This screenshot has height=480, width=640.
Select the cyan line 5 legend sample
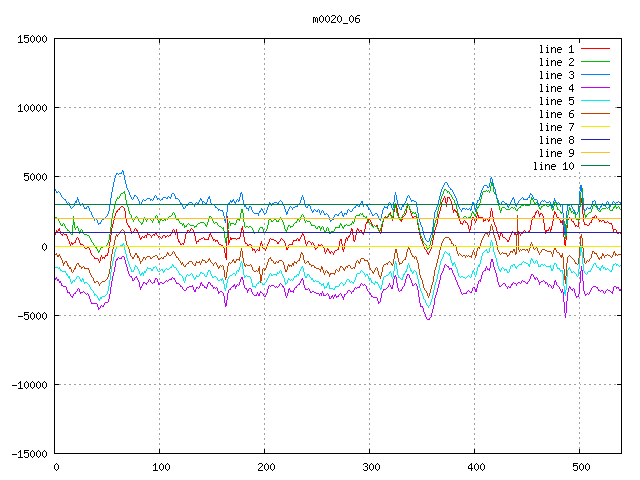pyautogui.click(x=595, y=101)
